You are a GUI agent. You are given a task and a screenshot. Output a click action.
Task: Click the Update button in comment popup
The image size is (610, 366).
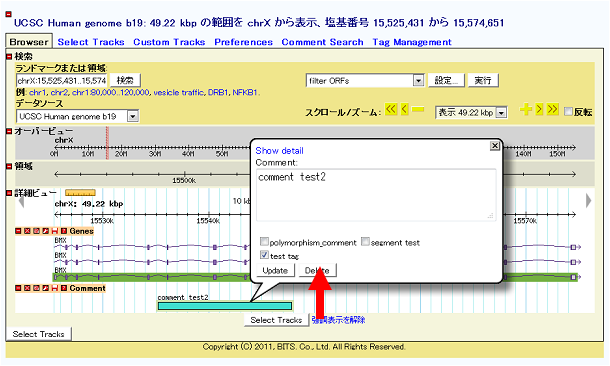pyautogui.click(x=275, y=270)
